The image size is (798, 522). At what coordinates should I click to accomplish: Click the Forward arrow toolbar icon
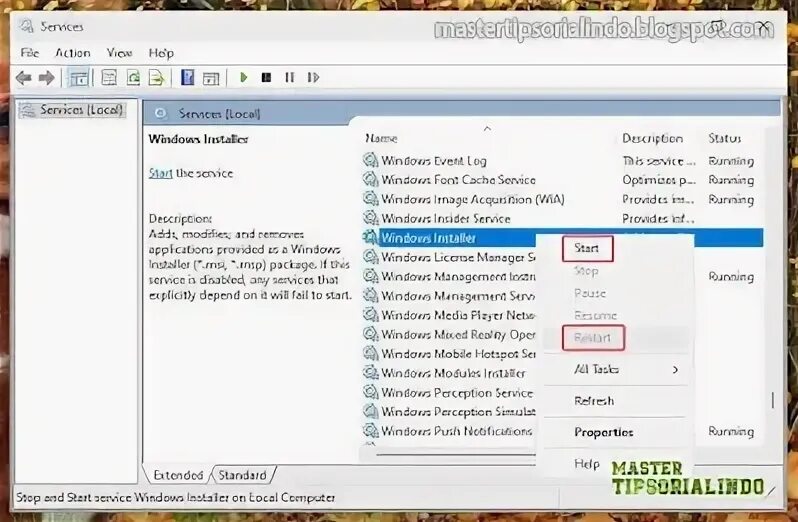(x=46, y=78)
